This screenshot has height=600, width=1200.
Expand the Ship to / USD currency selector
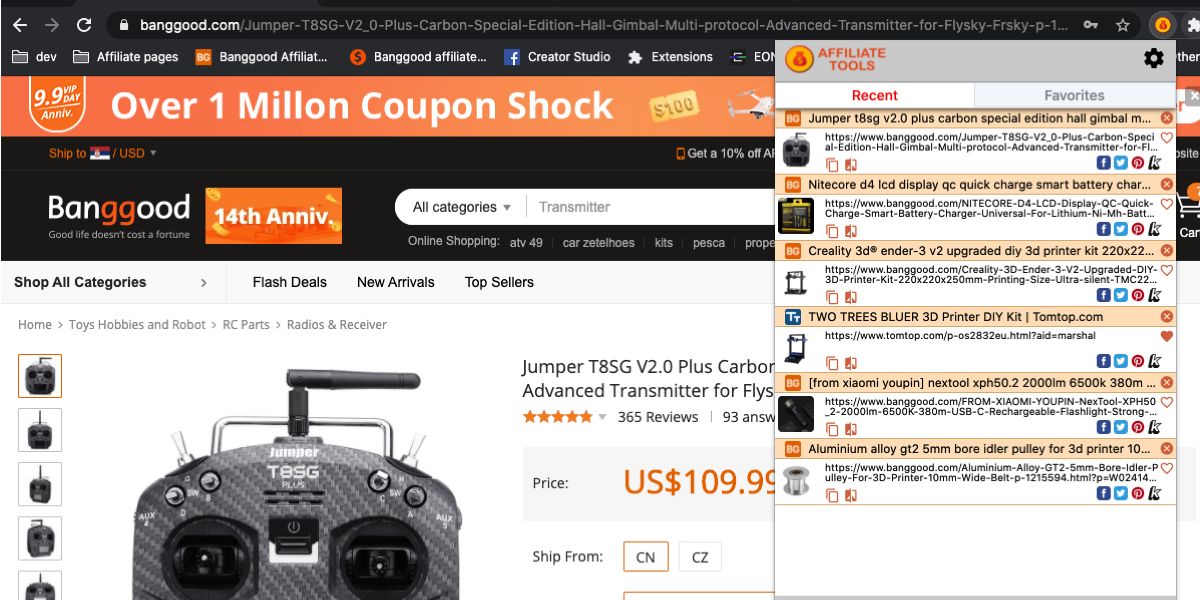point(103,153)
